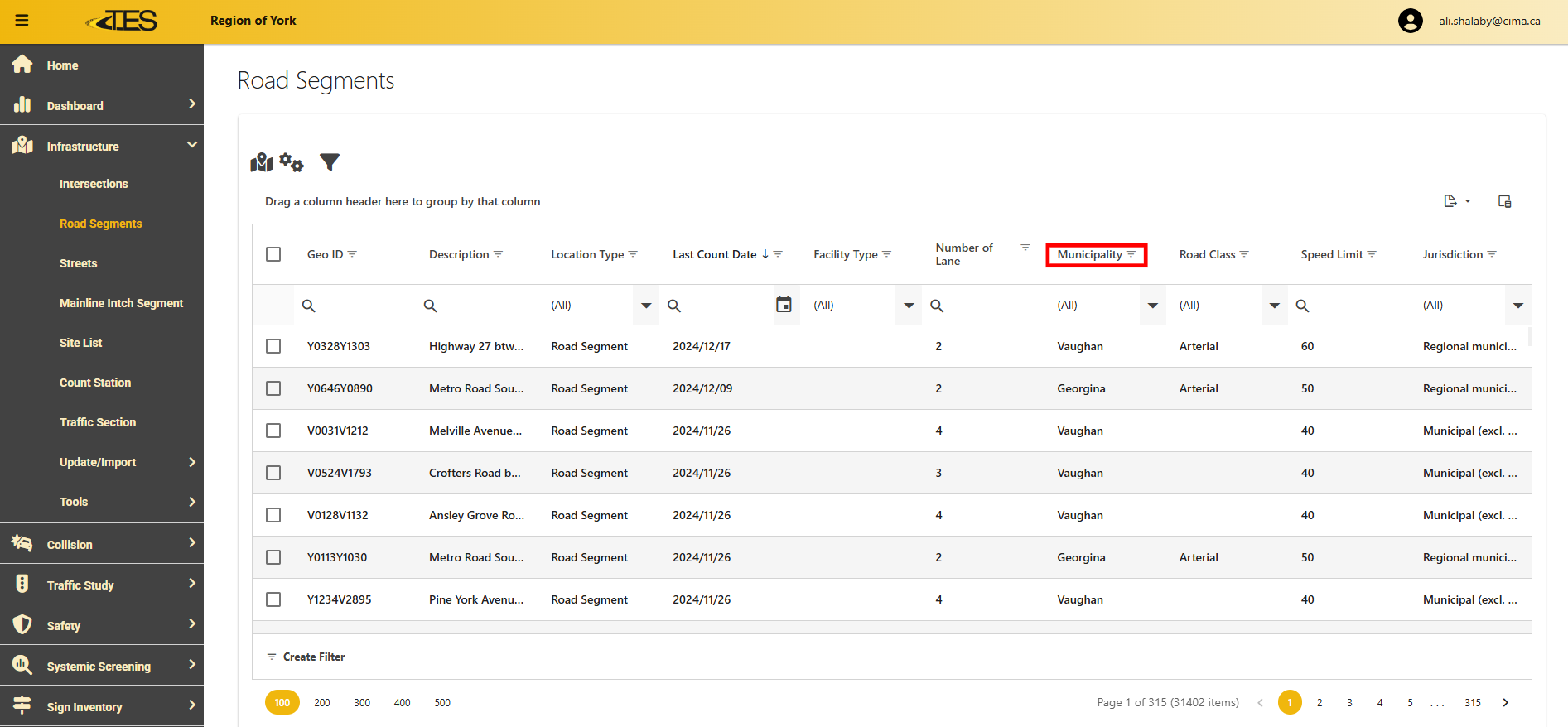Click the calendar icon in Last Count Date
Image resolution: width=1568 pixels, height=727 pixels.
point(784,305)
